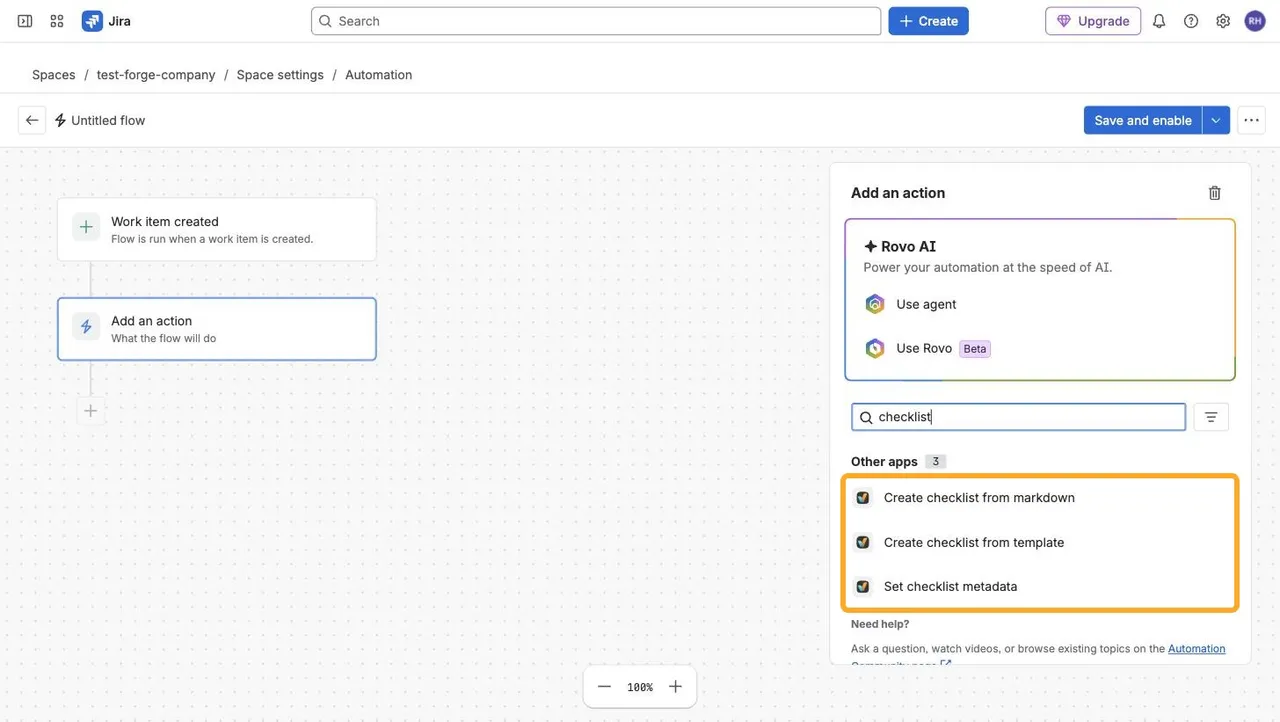This screenshot has height=722, width=1280.
Task: Delete the action using trash icon
Action: coord(1214,193)
